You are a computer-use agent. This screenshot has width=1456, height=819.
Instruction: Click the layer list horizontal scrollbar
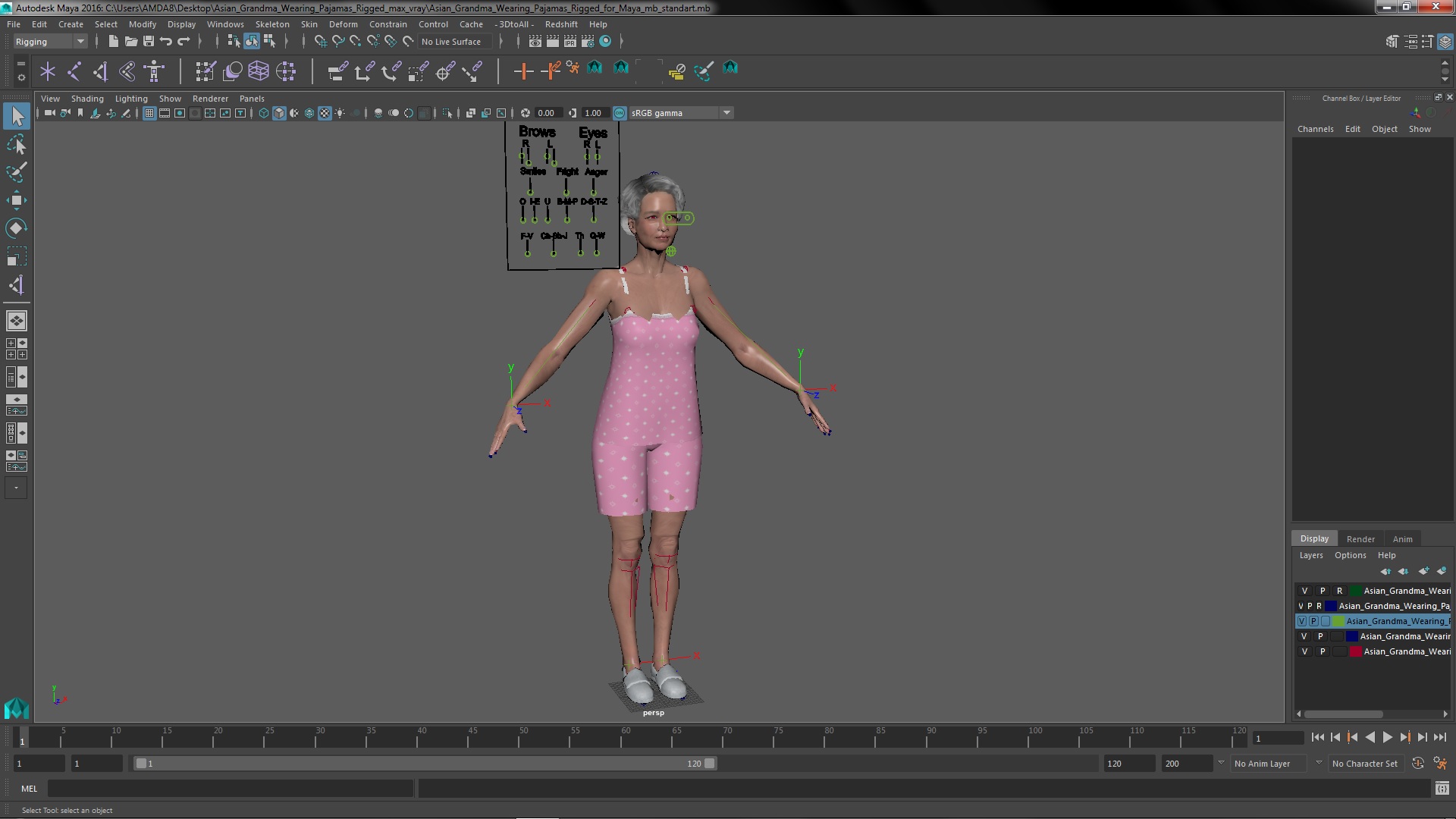click(x=1343, y=714)
